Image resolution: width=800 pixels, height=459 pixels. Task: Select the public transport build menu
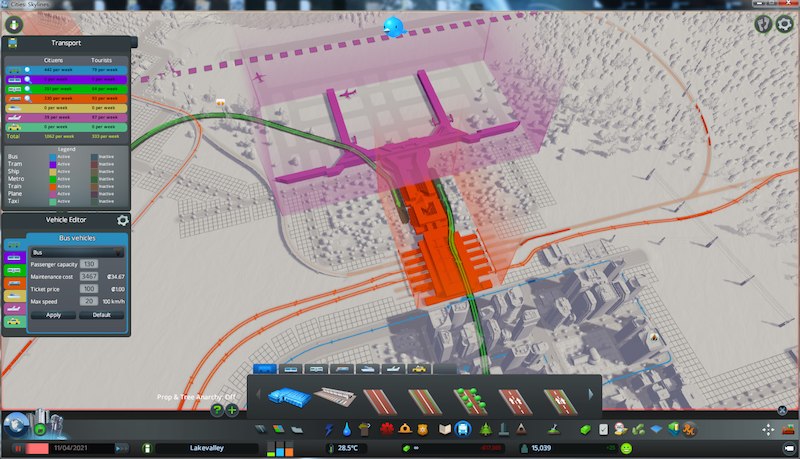point(463,429)
